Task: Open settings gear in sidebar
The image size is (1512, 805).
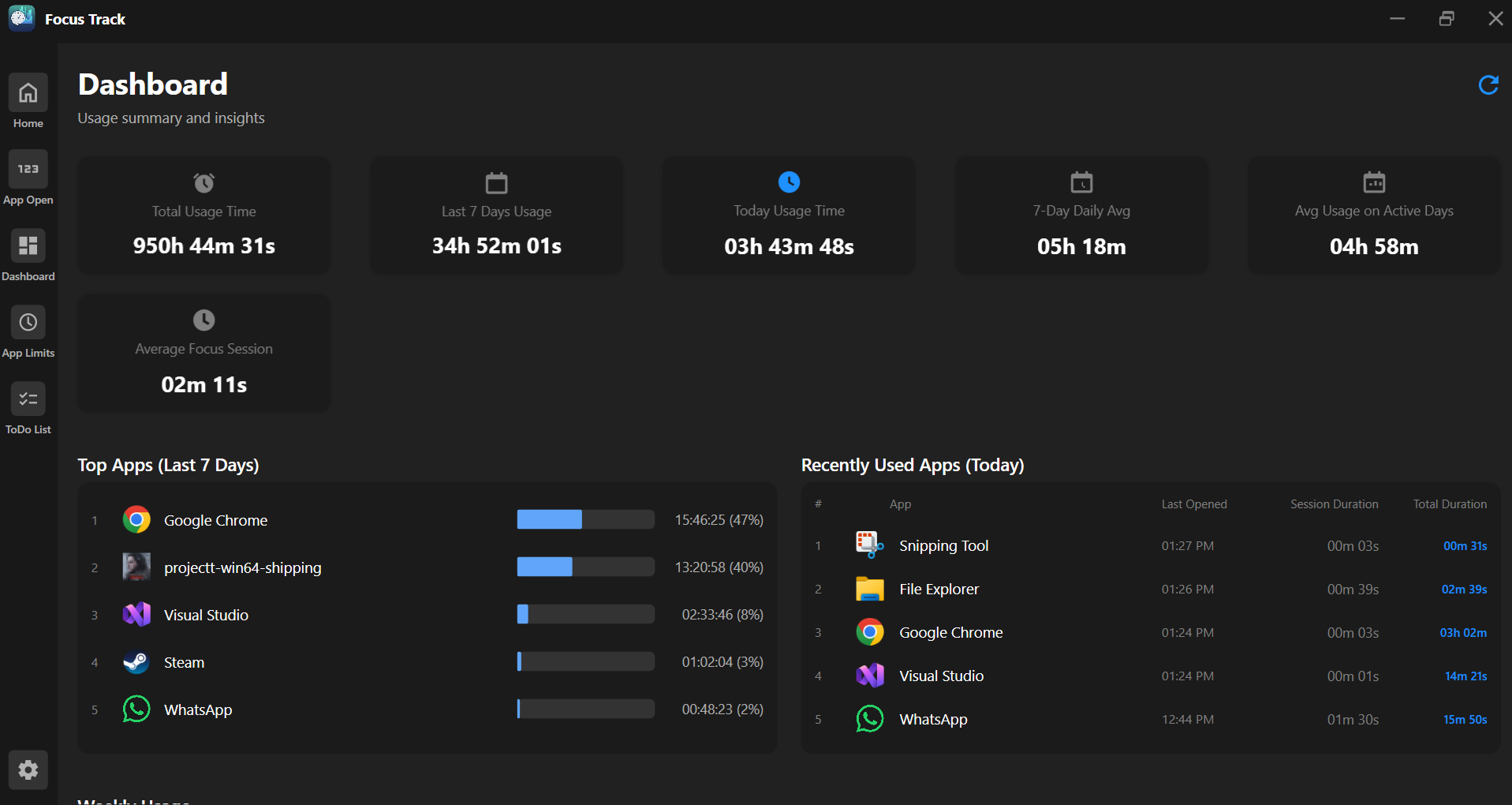Action: [28, 769]
